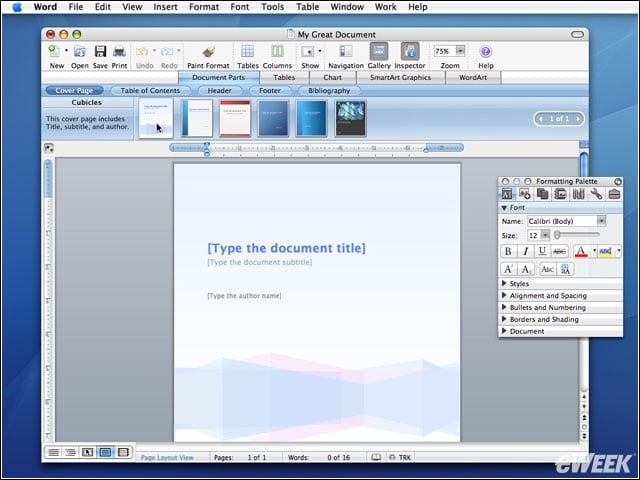Viewport: 640px width, 480px height.
Task: Toggle the Gallery toolbar button
Action: point(379,51)
